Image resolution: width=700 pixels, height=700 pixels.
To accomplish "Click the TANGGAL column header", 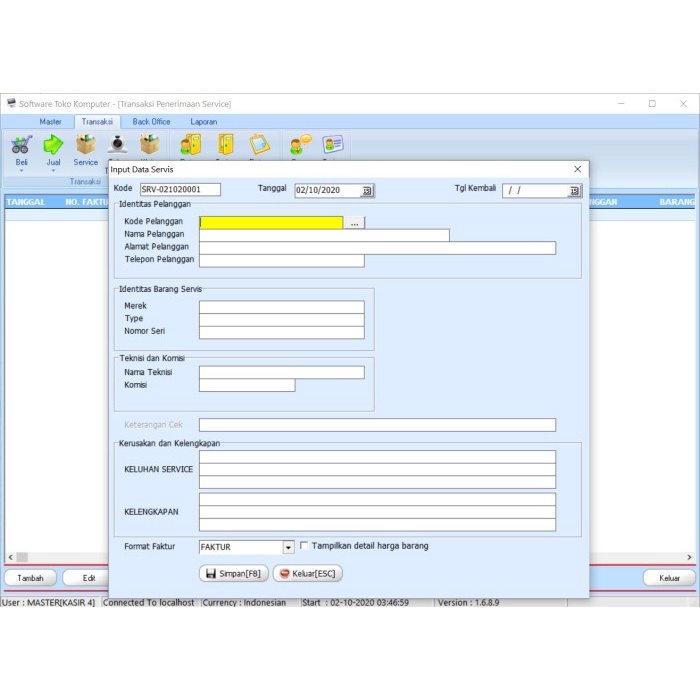I will (26, 202).
